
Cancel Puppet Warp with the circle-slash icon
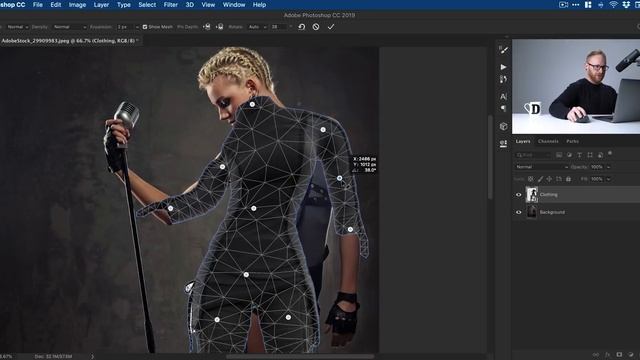click(x=316, y=27)
